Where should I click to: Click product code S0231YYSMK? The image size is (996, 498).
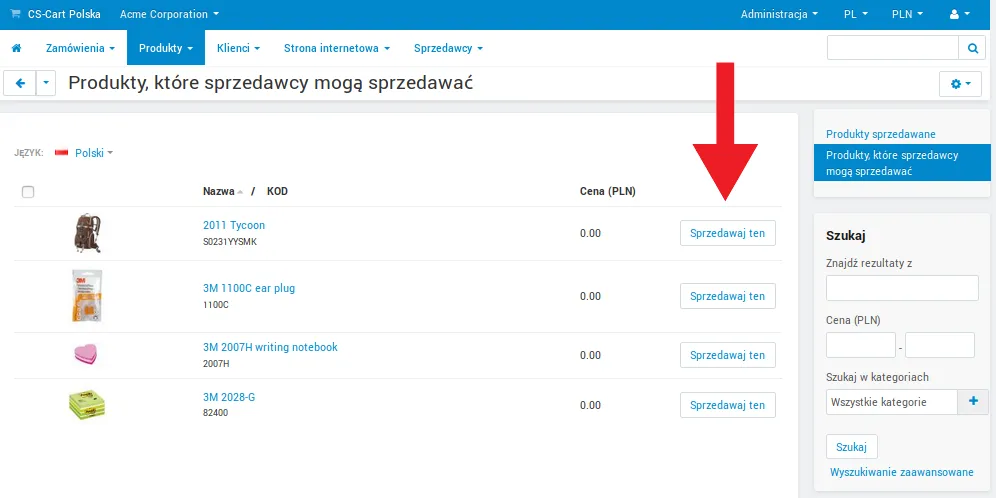230,242
